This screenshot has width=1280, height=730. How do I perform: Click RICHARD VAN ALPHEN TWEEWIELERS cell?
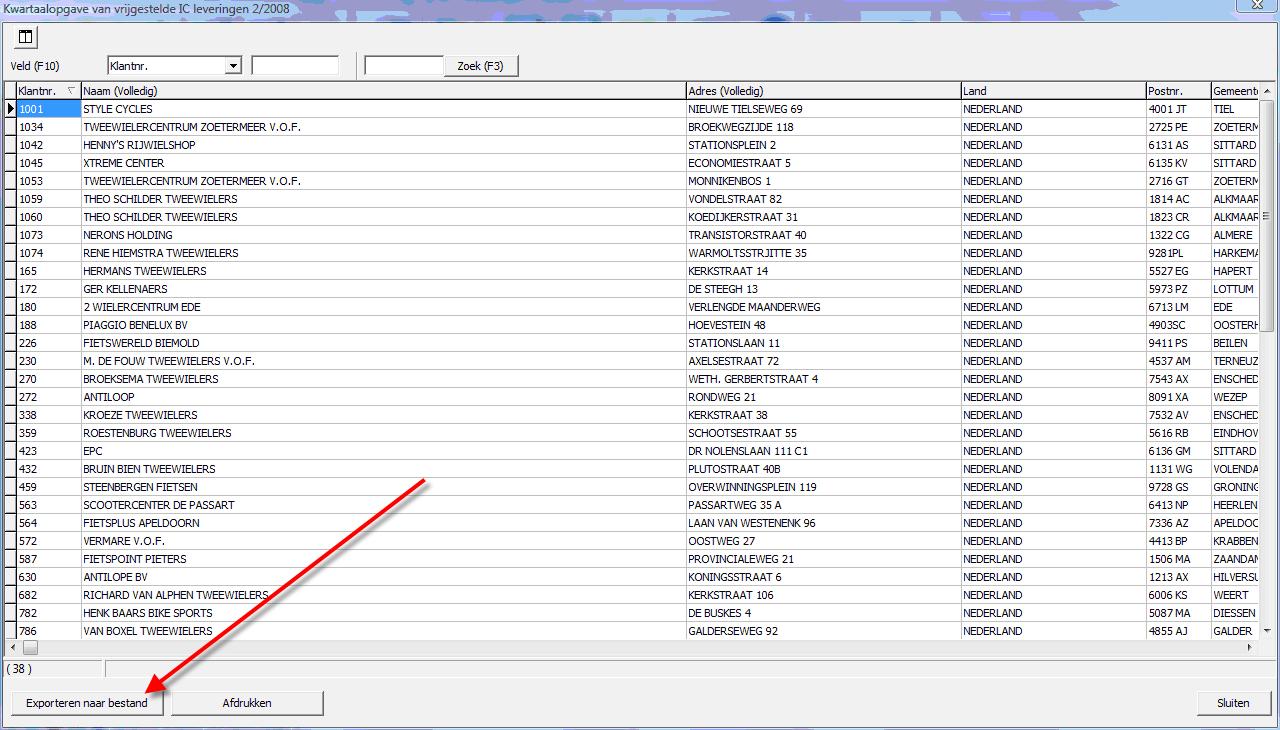tap(383, 595)
